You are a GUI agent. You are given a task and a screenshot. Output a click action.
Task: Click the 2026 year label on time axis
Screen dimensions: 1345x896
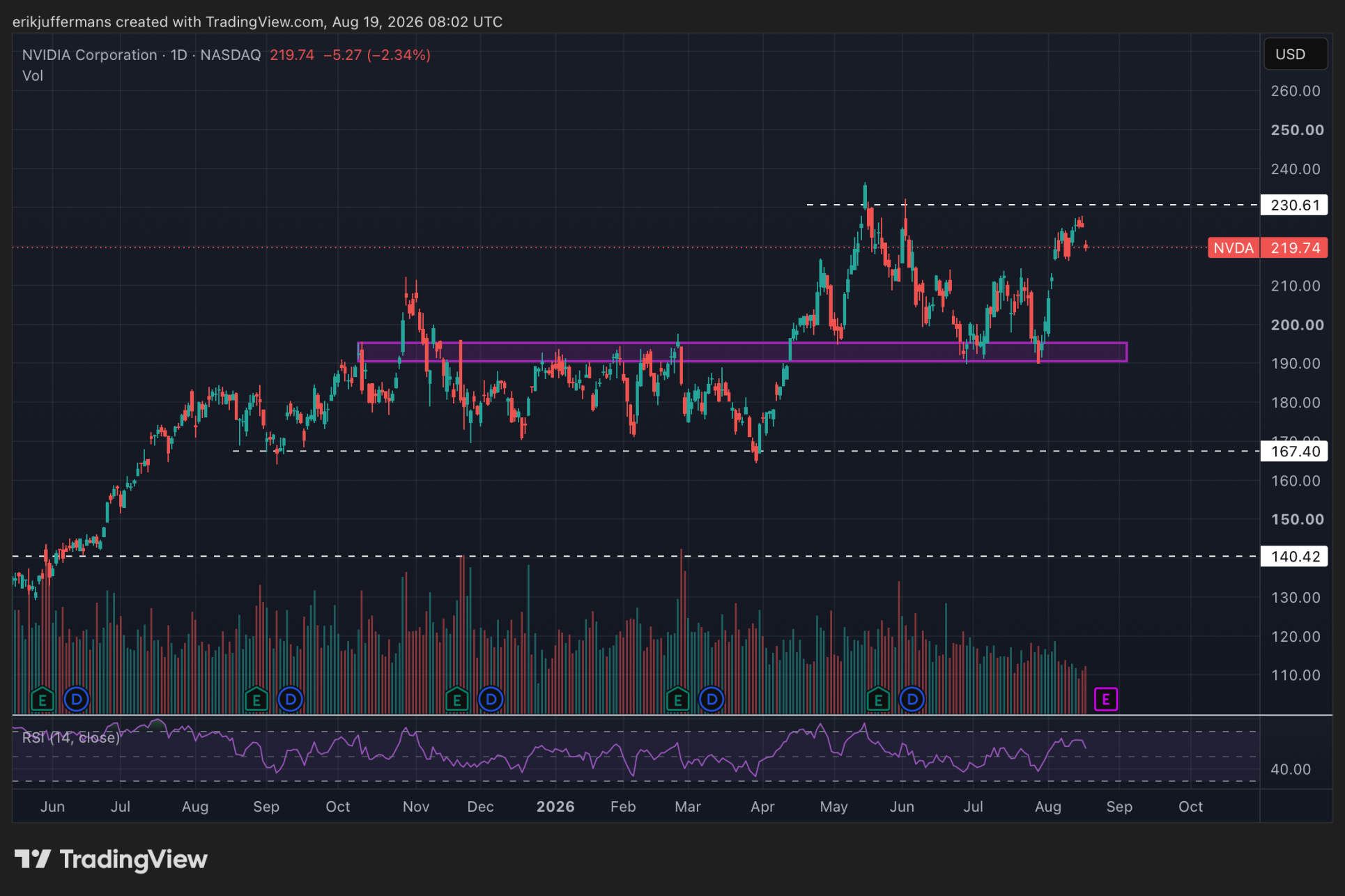(x=555, y=807)
